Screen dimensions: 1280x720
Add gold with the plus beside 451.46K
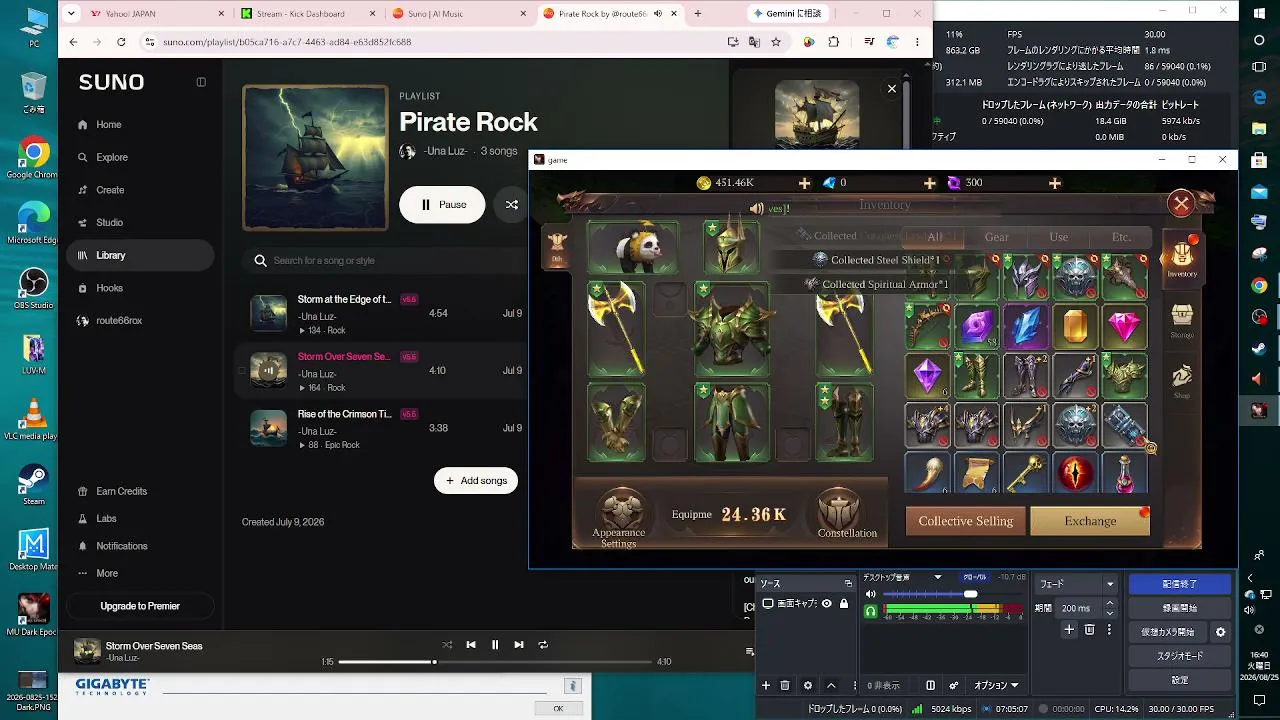(804, 183)
